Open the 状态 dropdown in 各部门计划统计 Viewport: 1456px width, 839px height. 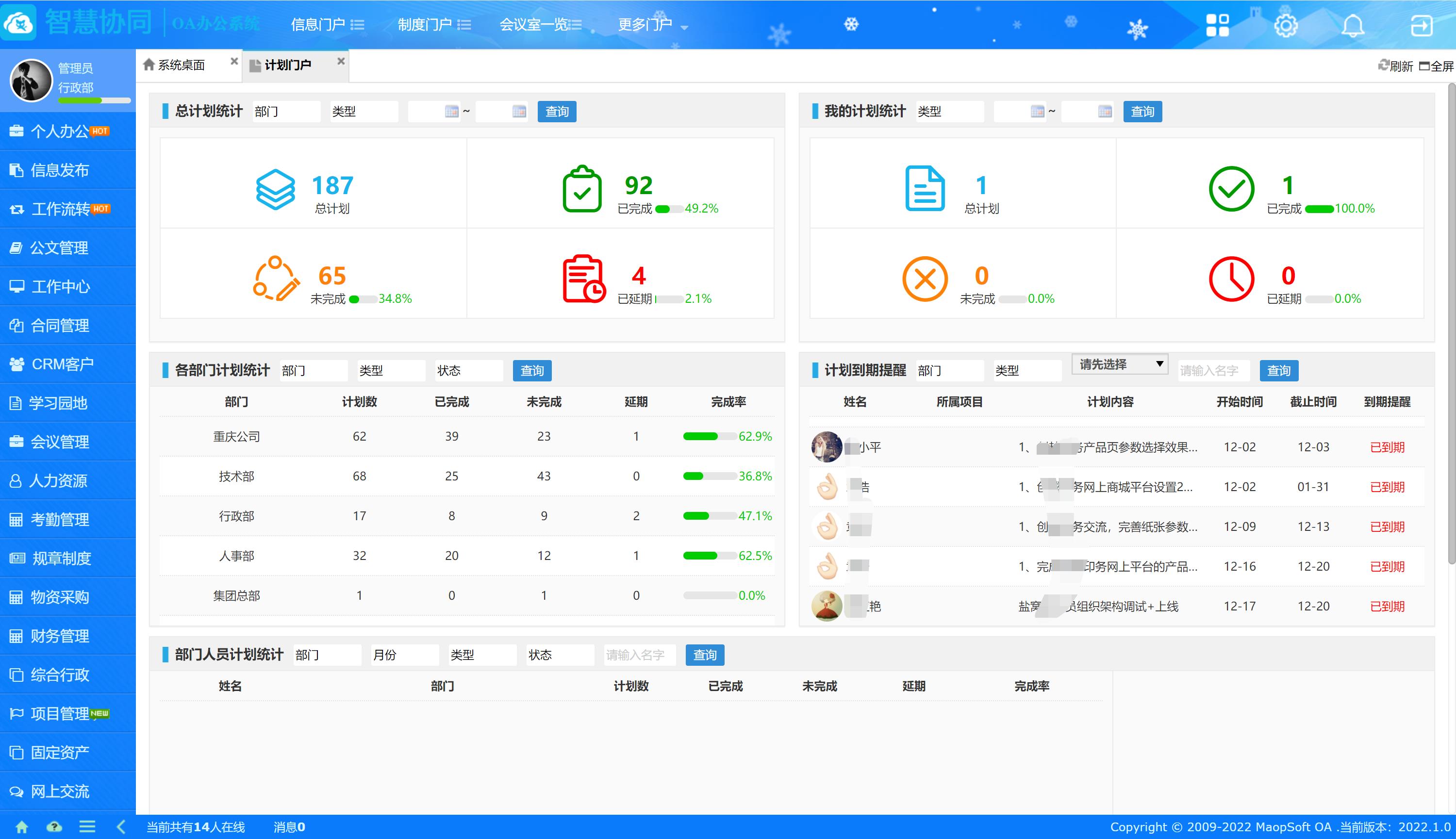coord(468,371)
